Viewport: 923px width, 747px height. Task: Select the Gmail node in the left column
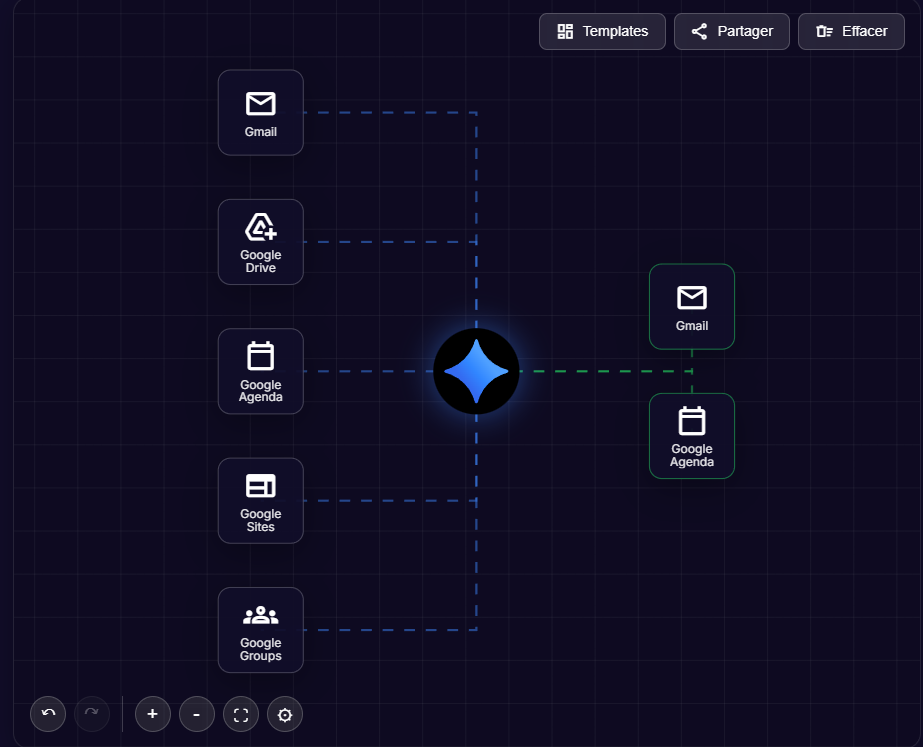click(x=260, y=112)
